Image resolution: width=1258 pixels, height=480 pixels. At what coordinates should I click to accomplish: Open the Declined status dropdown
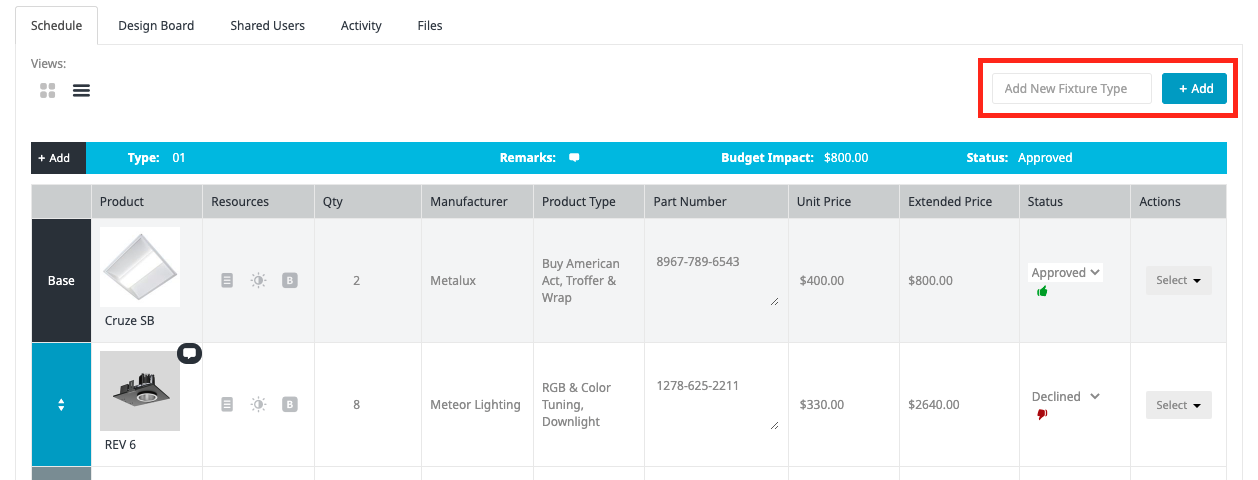tap(1066, 396)
